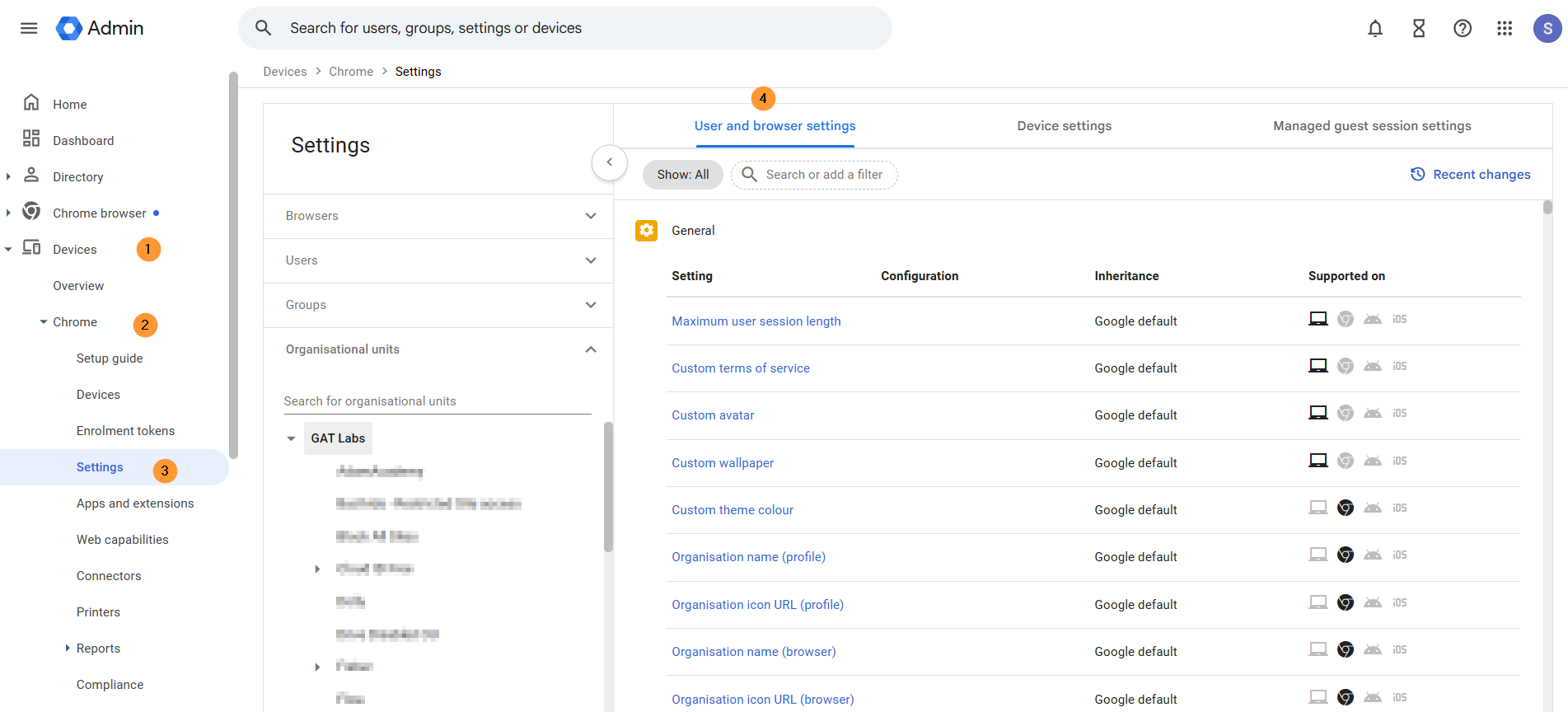This screenshot has width=1568, height=712.
Task: Collapse the settings side panel arrow
Action: point(610,162)
